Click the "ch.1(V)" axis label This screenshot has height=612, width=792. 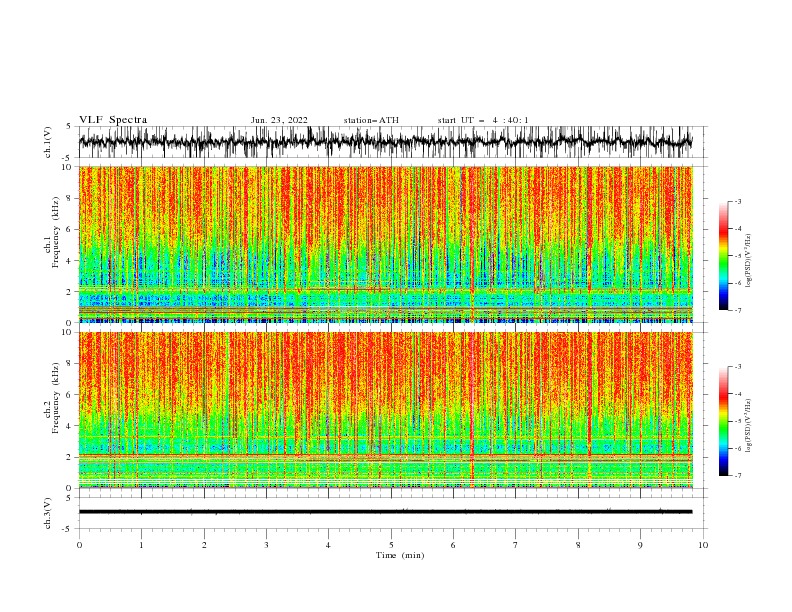point(48,142)
